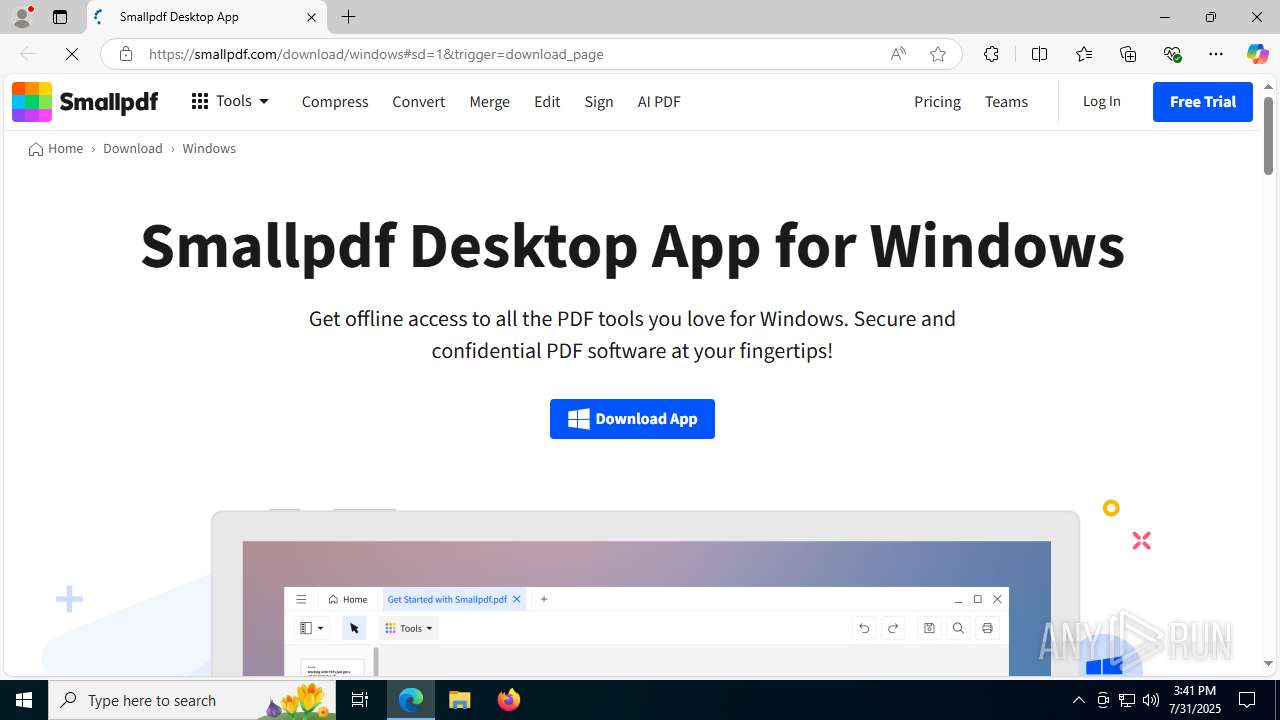1280x720 pixels.
Task: Start the Free Trial button
Action: [x=1203, y=101]
